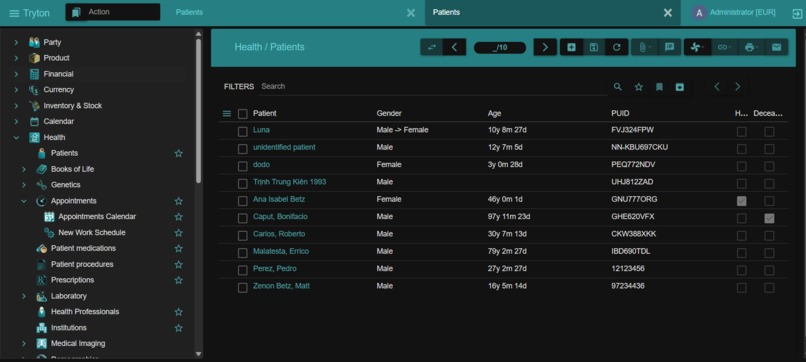
Task: Click the logout icon
Action: click(x=797, y=13)
